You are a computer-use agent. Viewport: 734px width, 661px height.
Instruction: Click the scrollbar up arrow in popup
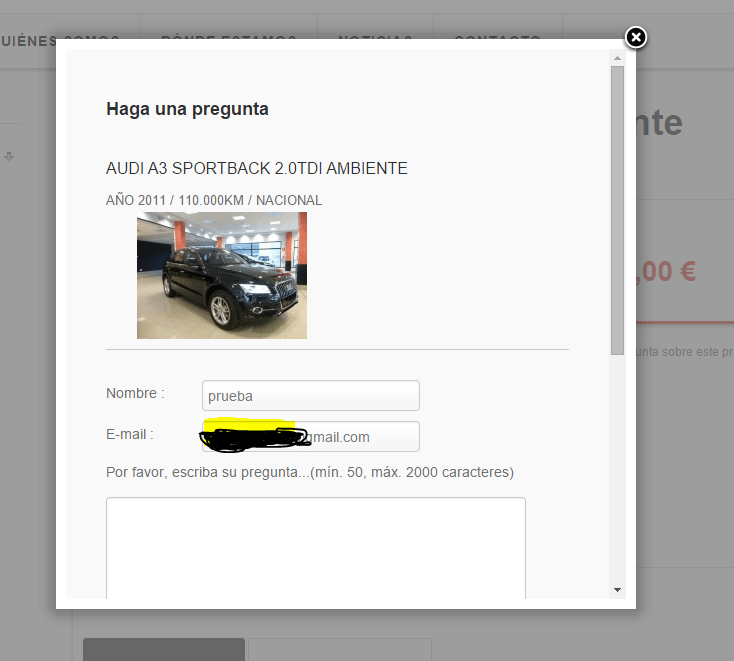[x=617, y=58]
